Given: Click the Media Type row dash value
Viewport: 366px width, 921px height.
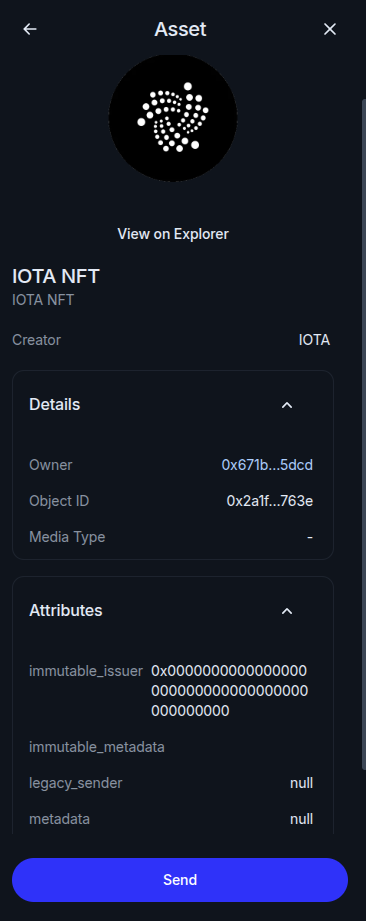Looking at the screenshot, I should [x=310, y=537].
